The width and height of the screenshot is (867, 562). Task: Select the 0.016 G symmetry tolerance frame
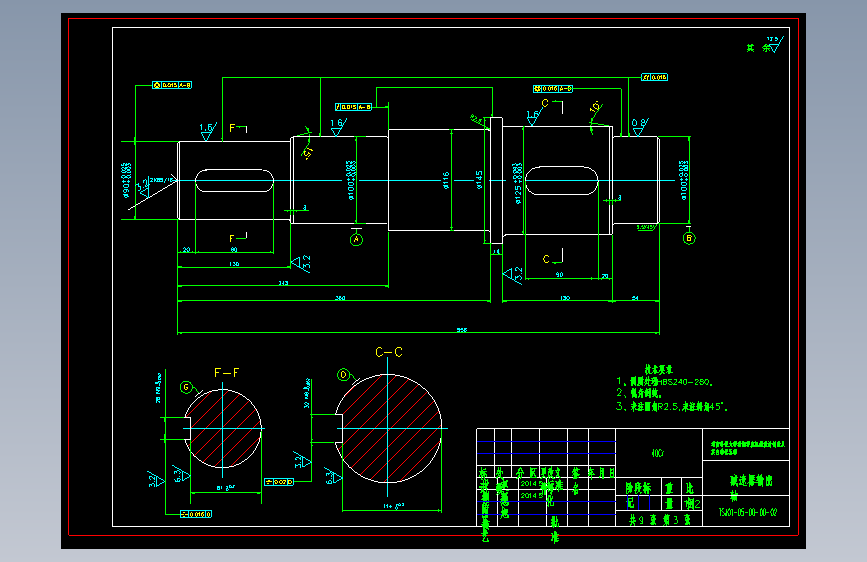click(196, 514)
